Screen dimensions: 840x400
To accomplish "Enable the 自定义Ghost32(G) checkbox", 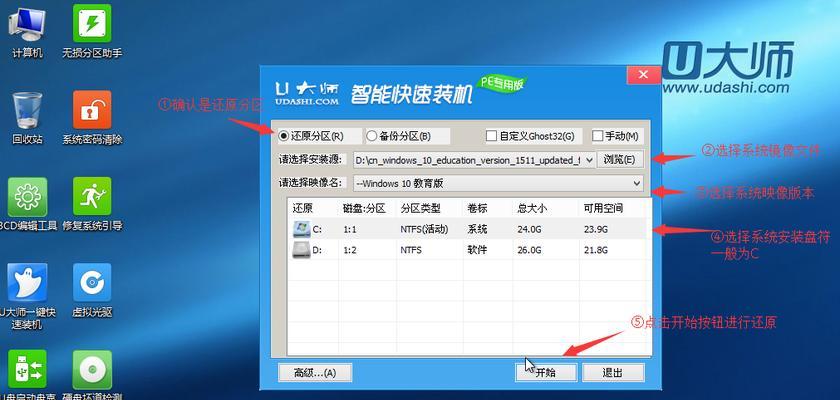I will [491, 136].
